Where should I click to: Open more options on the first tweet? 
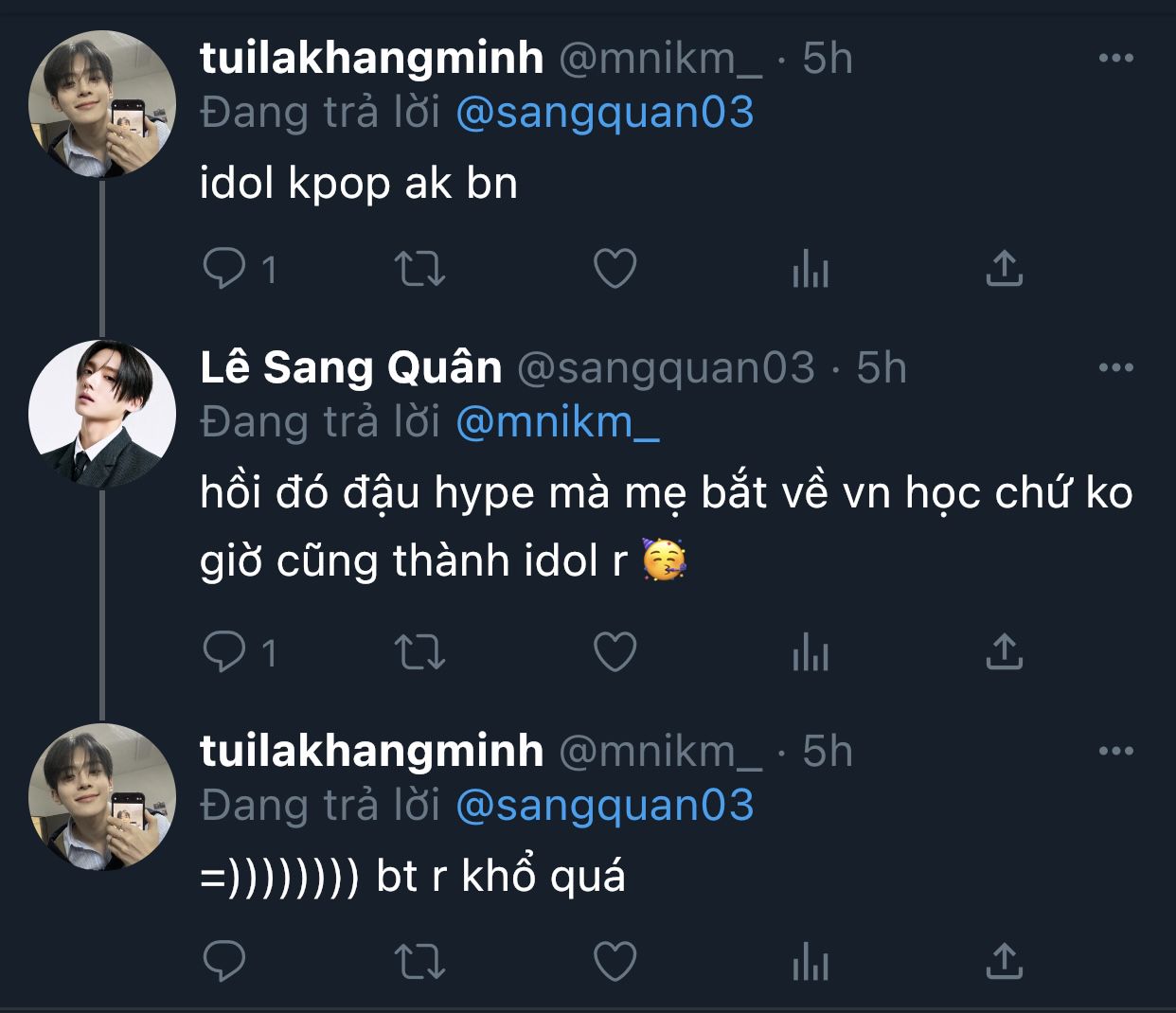pyautogui.click(x=1116, y=59)
